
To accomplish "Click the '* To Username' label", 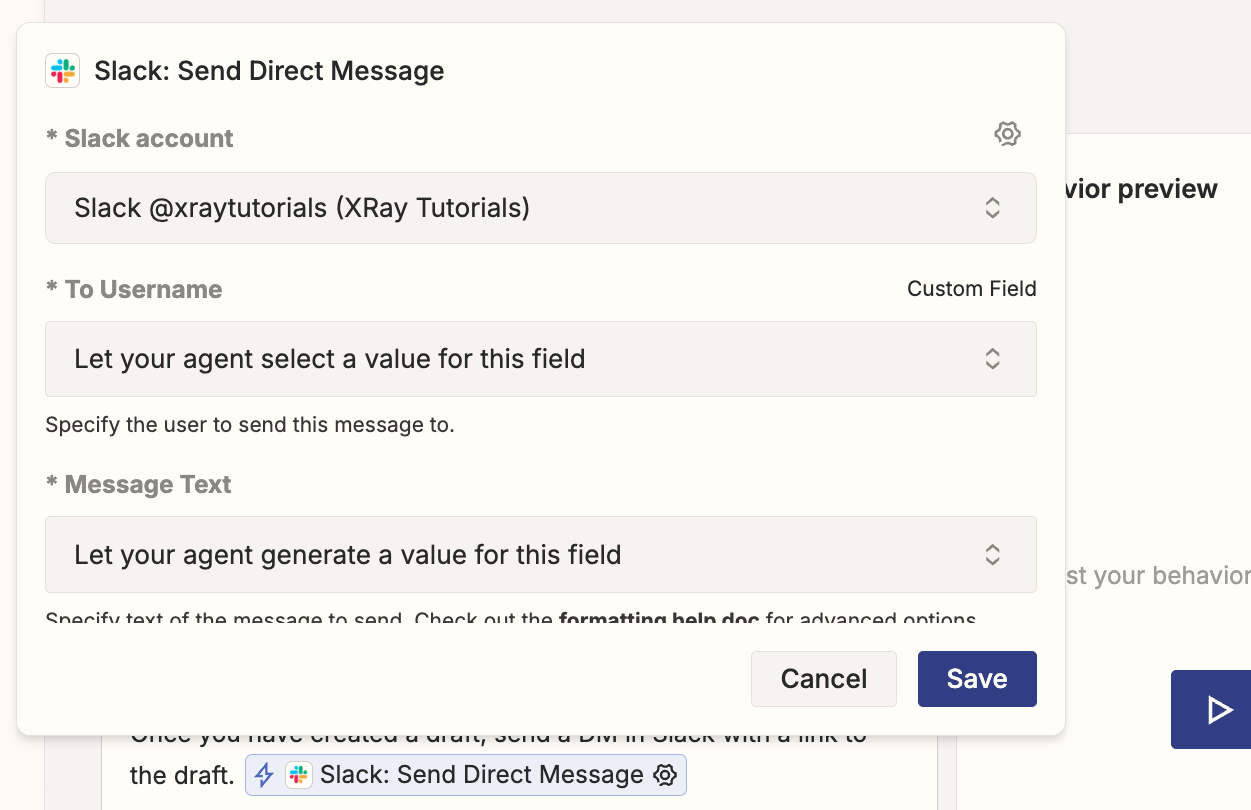I will 134,289.
